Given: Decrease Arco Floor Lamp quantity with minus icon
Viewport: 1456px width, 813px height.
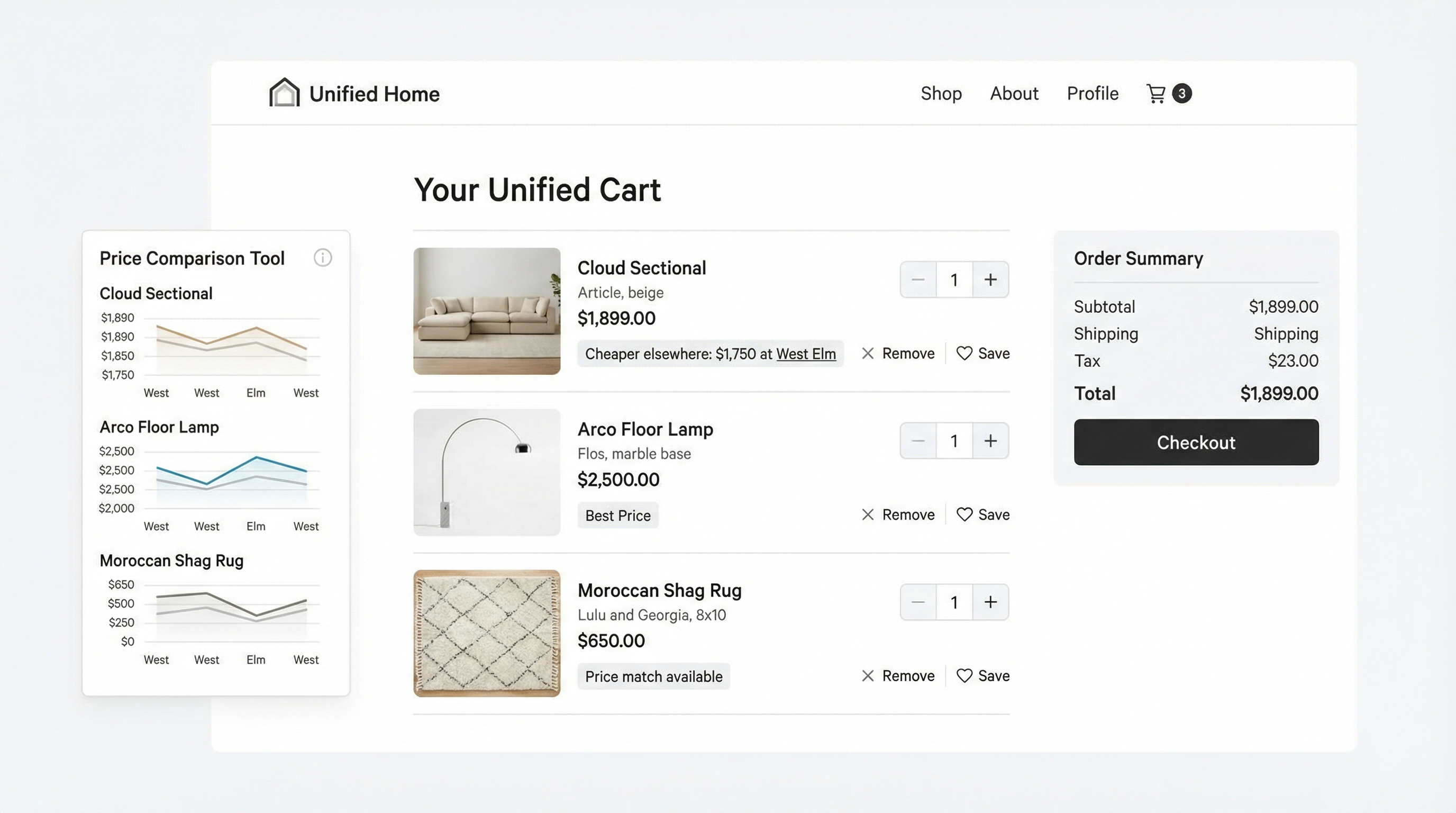Looking at the screenshot, I should pos(918,440).
